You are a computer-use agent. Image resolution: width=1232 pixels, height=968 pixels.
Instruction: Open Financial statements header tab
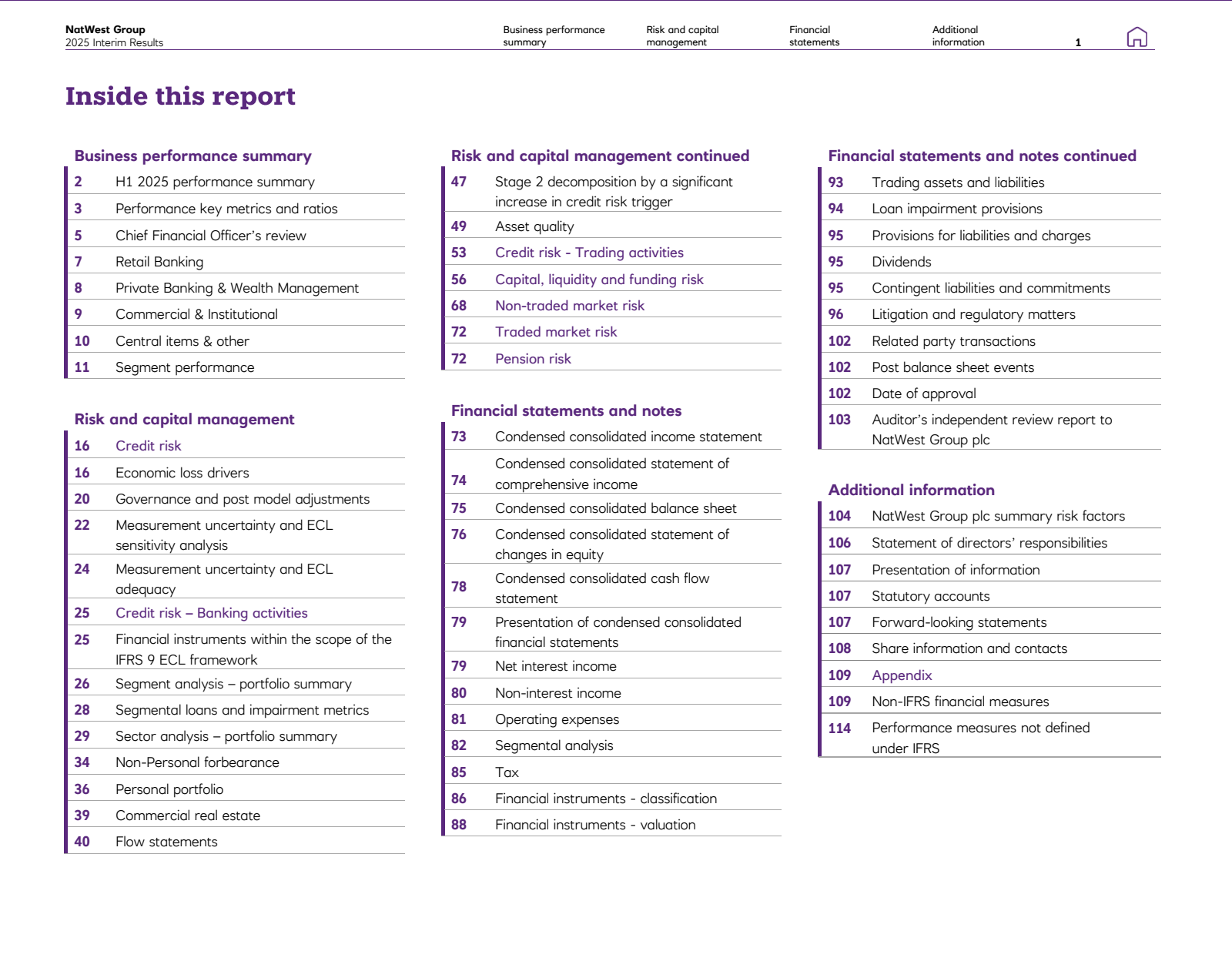pos(814,36)
